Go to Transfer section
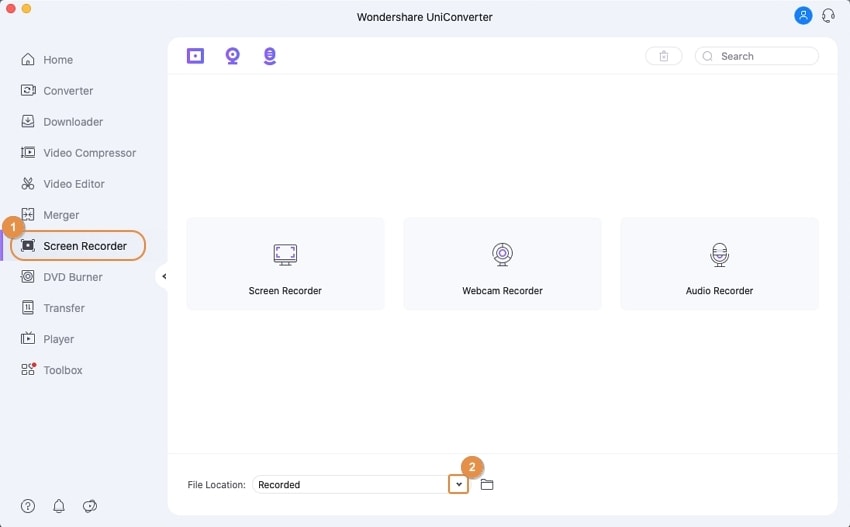 (x=53, y=308)
